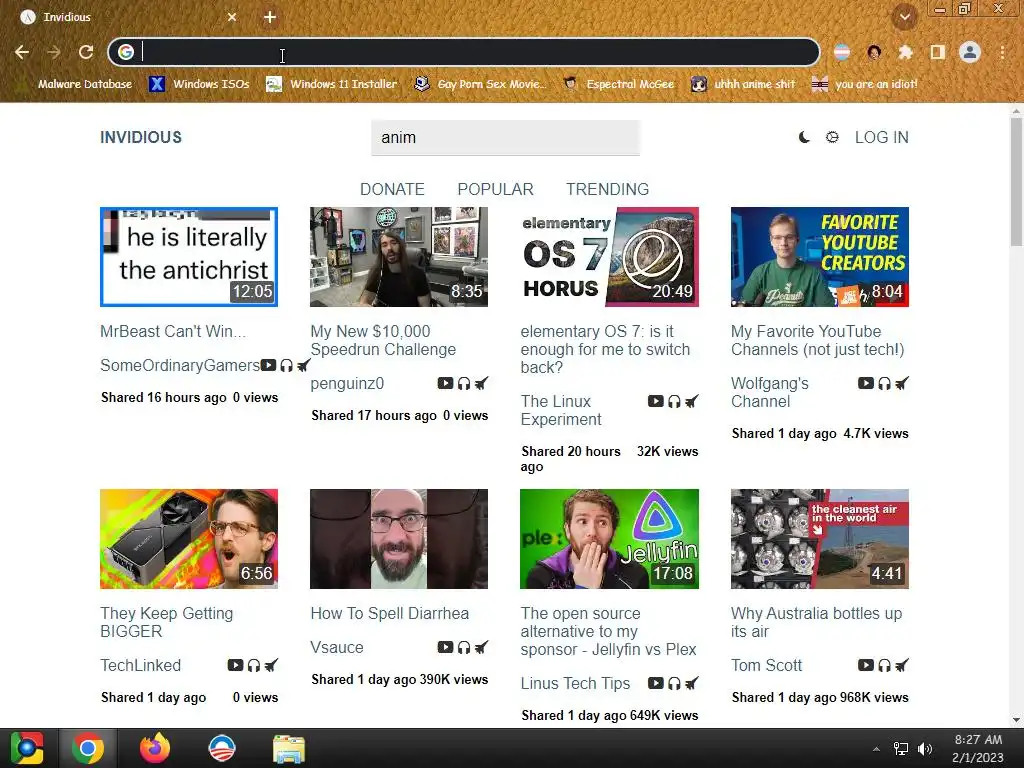The width and height of the screenshot is (1024, 768).
Task: Visit Wolfgang's Channel
Action: 769,392
